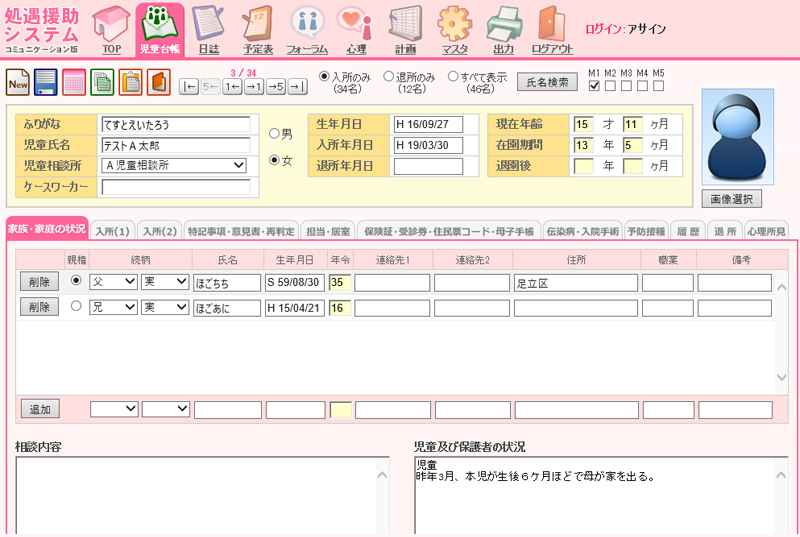Select the 男 gender radio button
Viewport: 800px width, 537px height.
274,133
